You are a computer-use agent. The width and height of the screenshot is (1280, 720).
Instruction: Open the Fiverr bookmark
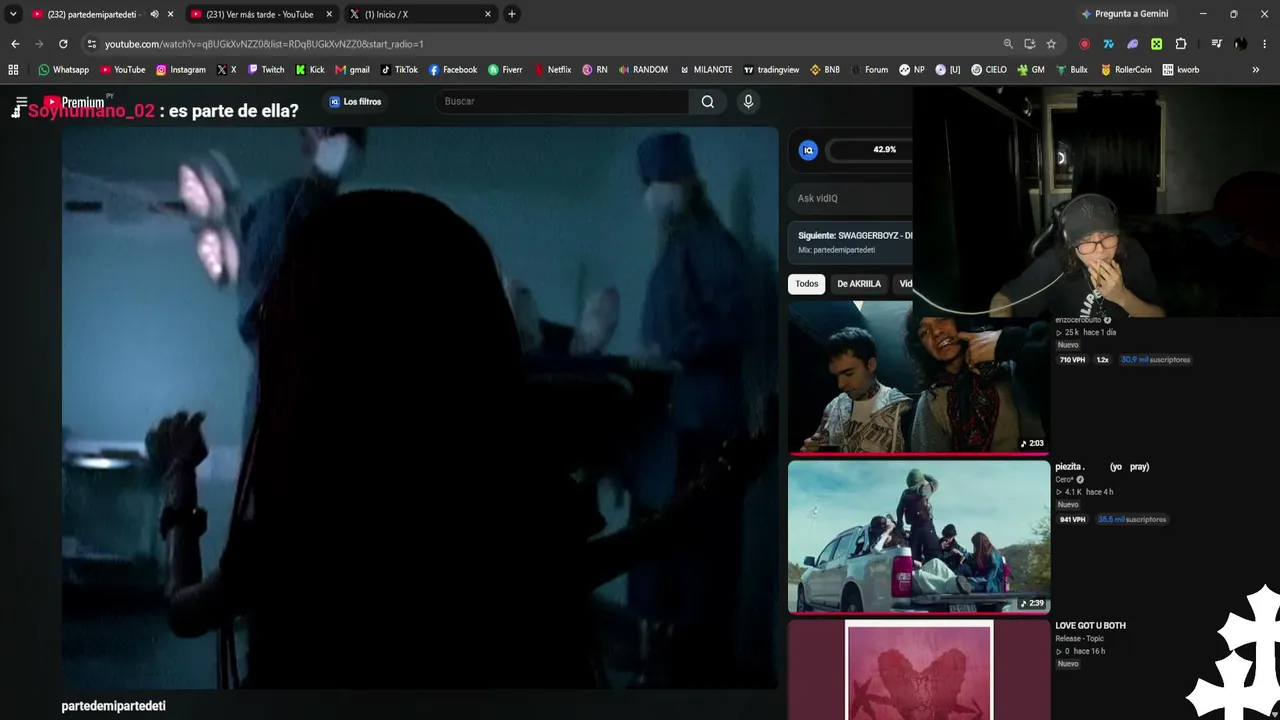(505, 70)
